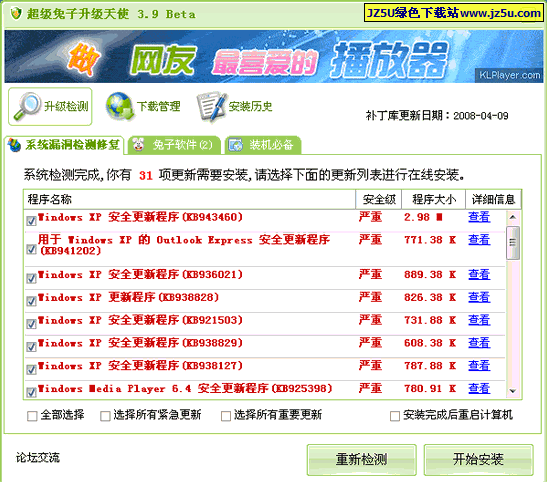The height and width of the screenshot is (482, 547).
Task: Uncheck the KB938127 update checkbox
Action: (31, 369)
